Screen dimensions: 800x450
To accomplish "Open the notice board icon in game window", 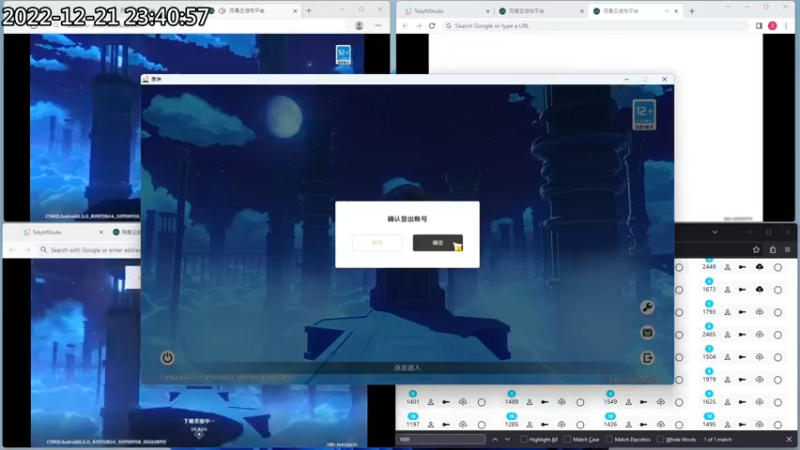I will point(647,333).
